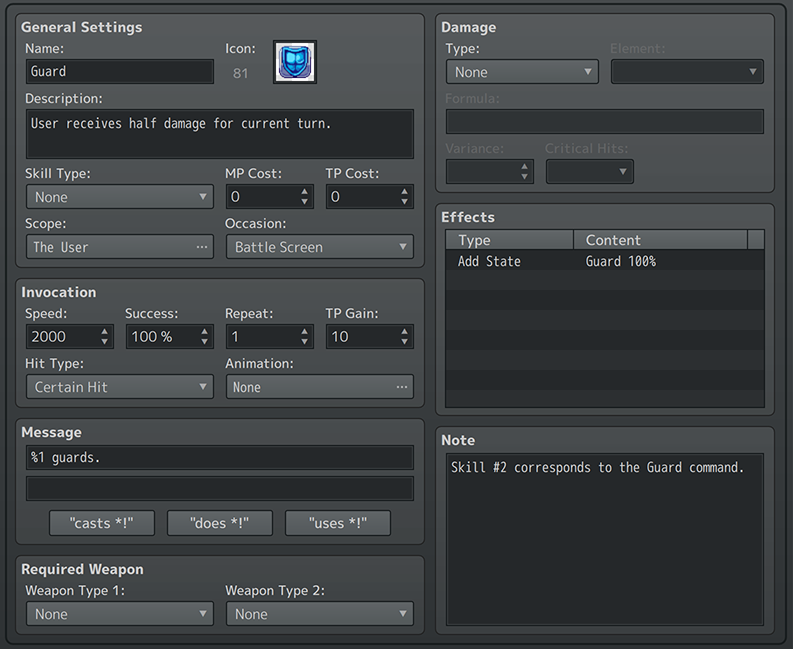Viewport: 793px width, 649px height.
Task: Open the Animation selection field
Action: [x=319, y=387]
